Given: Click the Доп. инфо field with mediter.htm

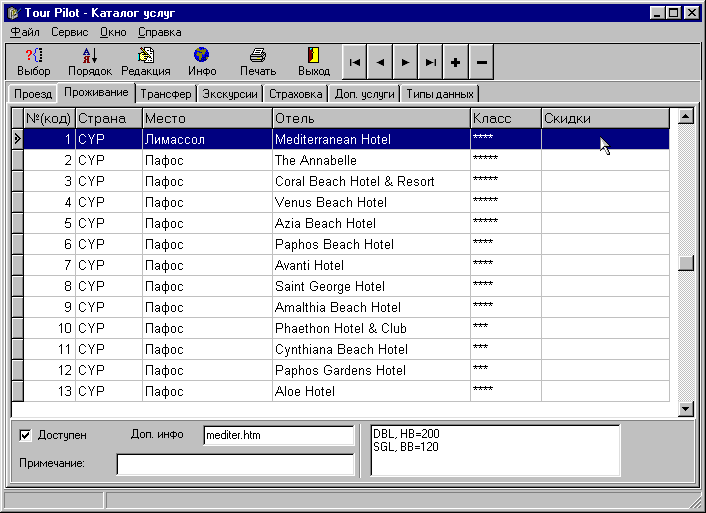Looking at the screenshot, I should [279, 435].
